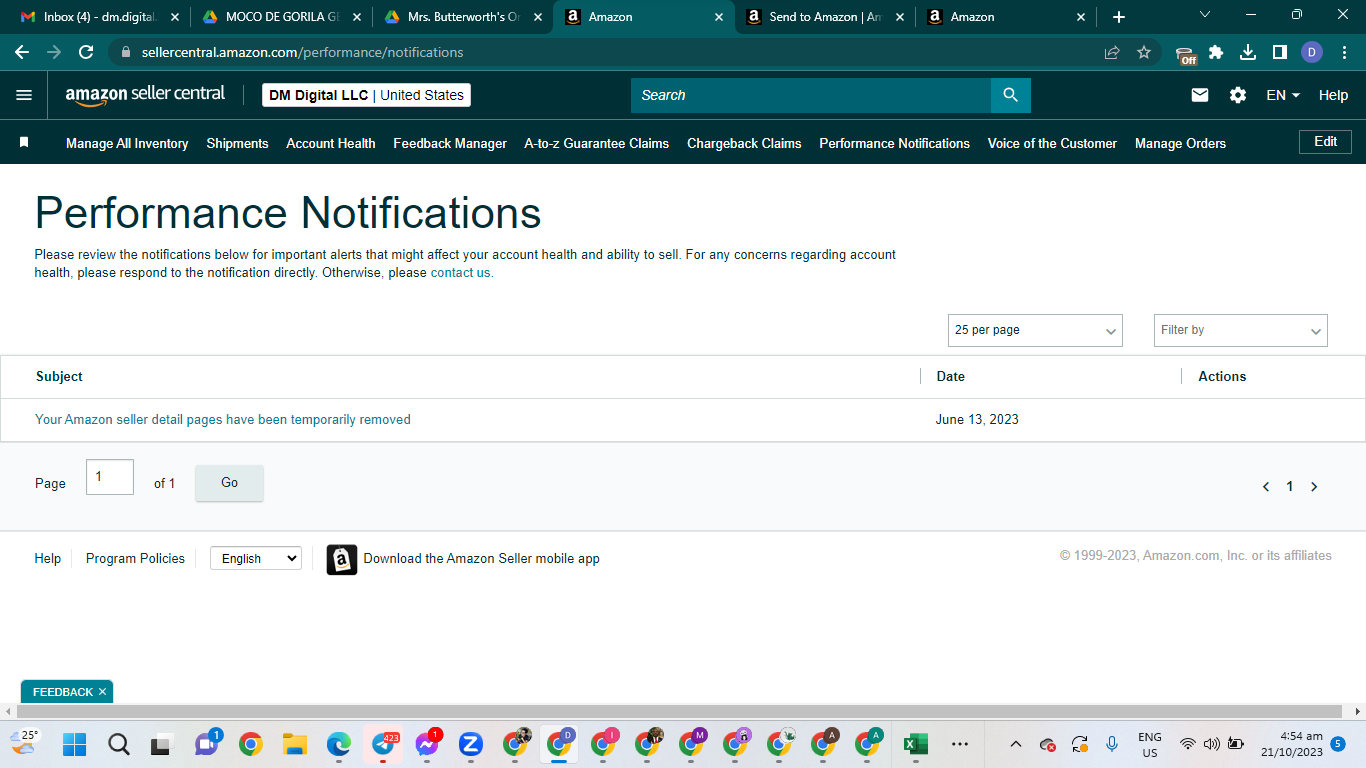Open Telegram from the taskbar
Image resolution: width=1366 pixels, height=768 pixels.
pos(383,744)
